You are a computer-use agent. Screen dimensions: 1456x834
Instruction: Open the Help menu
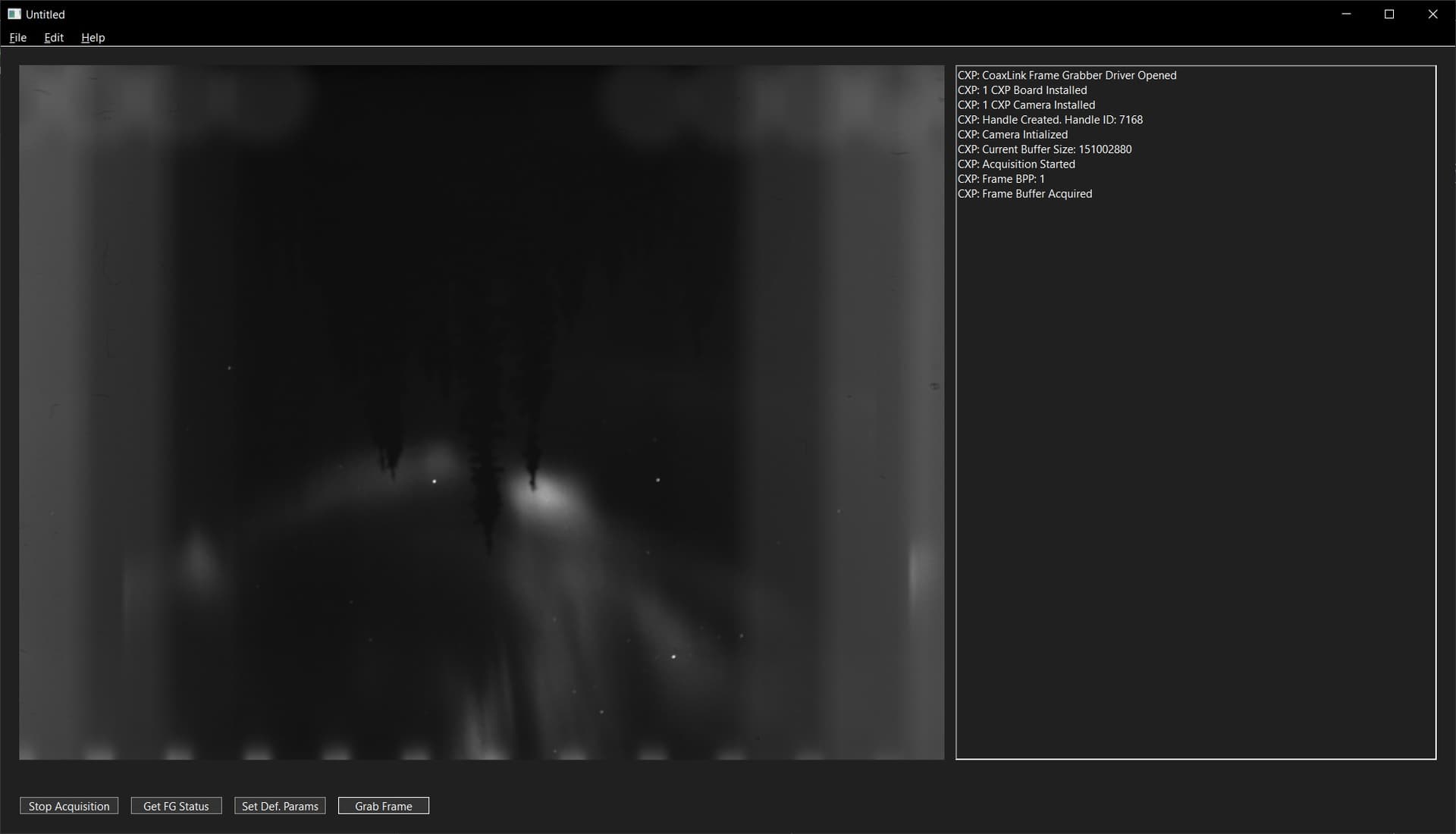93,37
